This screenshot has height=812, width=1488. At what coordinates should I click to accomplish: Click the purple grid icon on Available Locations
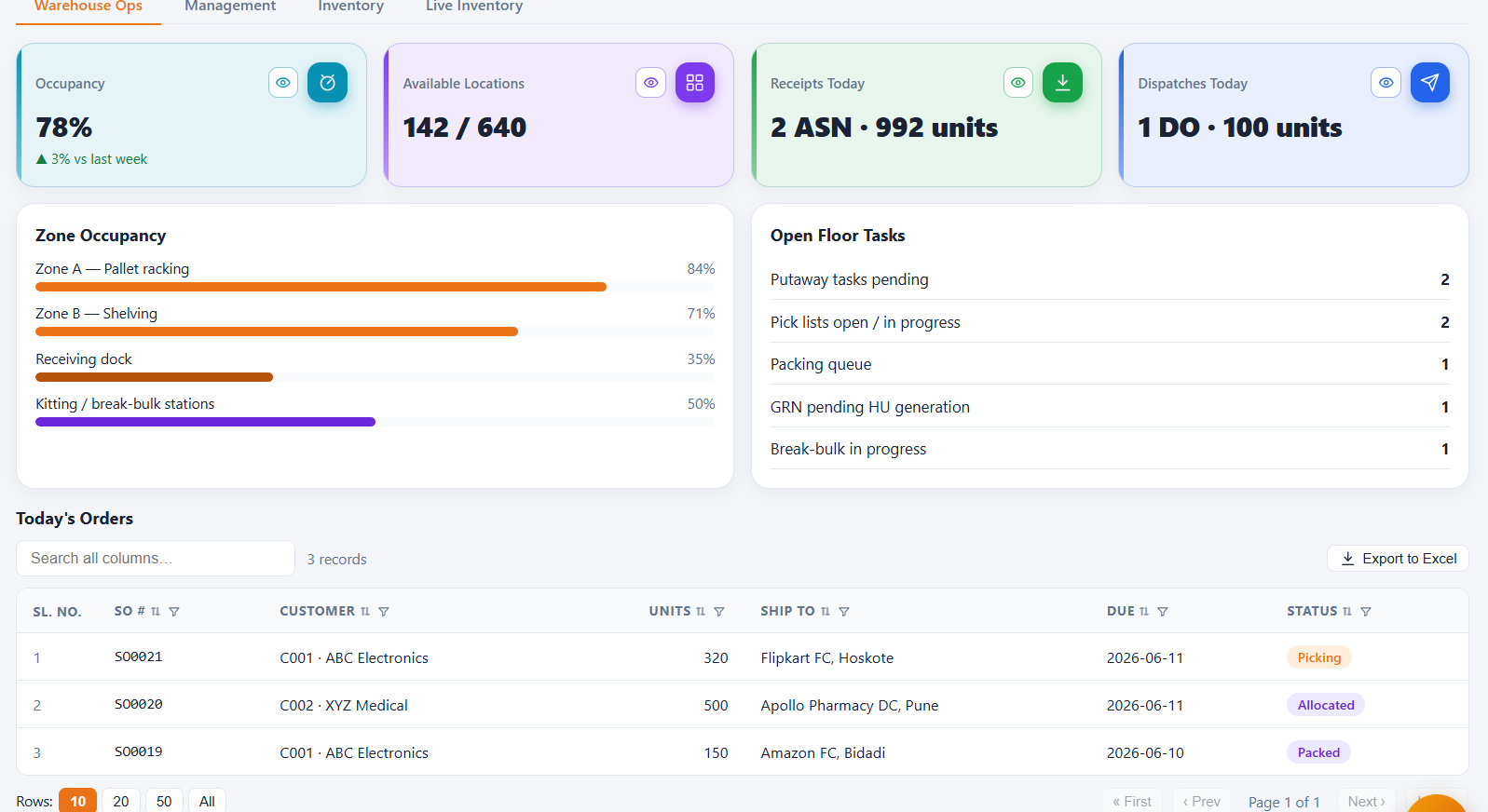[694, 83]
